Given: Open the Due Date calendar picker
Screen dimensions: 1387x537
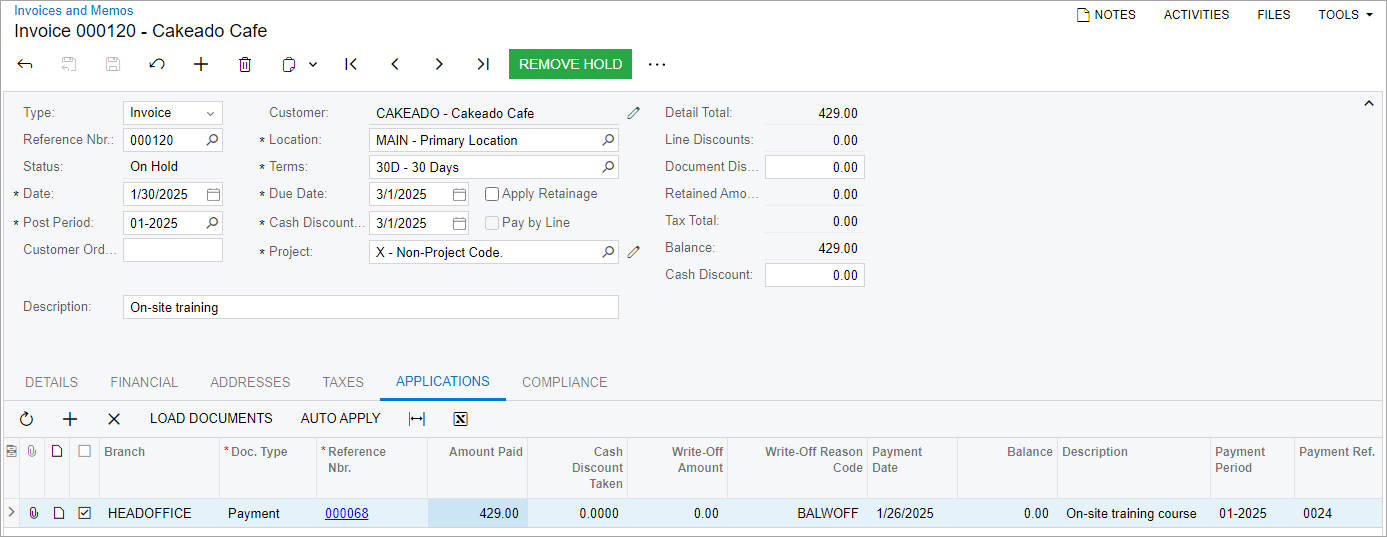Looking at the screenshot, I should tap(459, 194).
